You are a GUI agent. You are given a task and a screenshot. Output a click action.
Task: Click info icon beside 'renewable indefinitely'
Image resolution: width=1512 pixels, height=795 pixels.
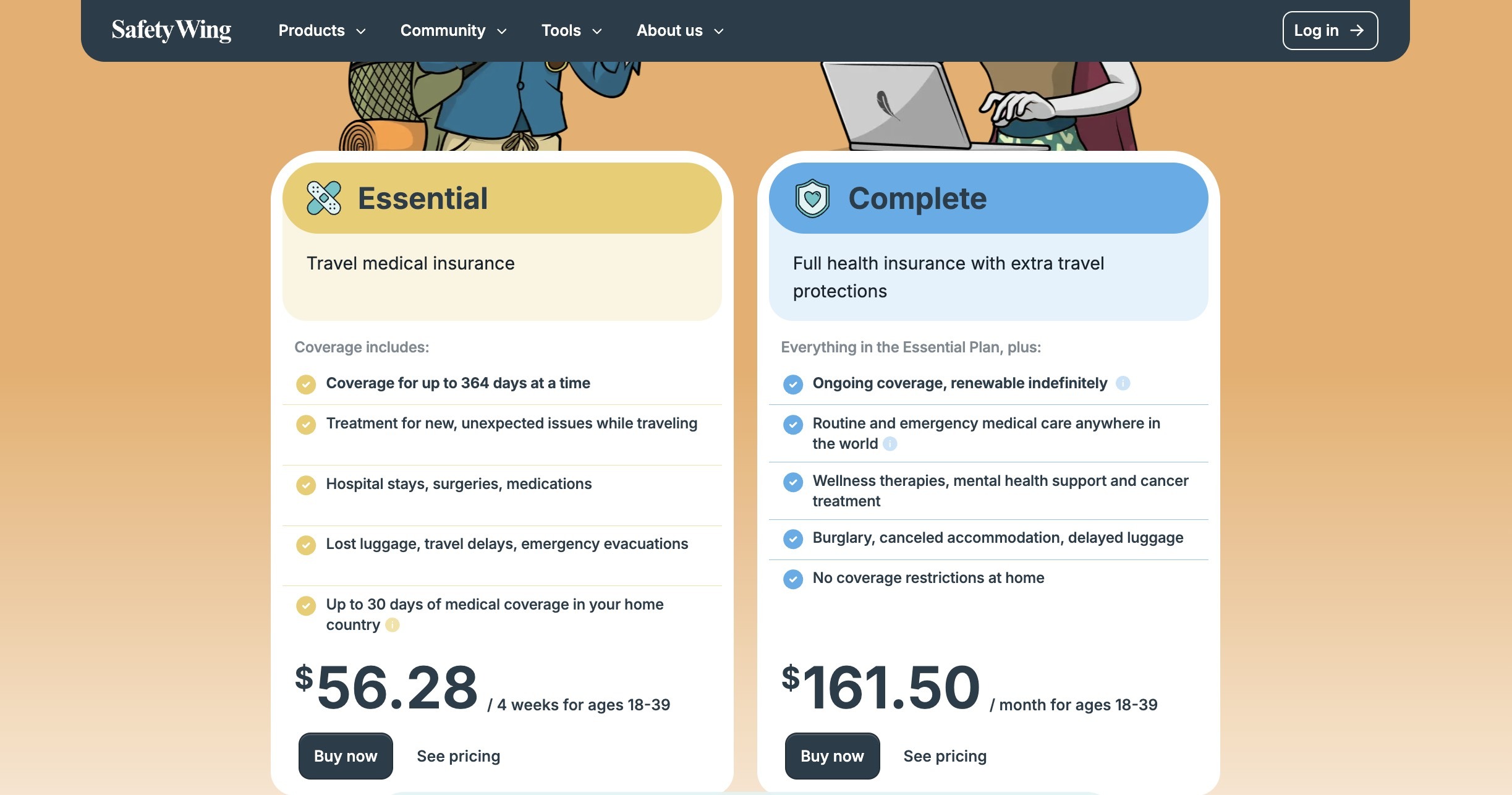click(1123, 383)
